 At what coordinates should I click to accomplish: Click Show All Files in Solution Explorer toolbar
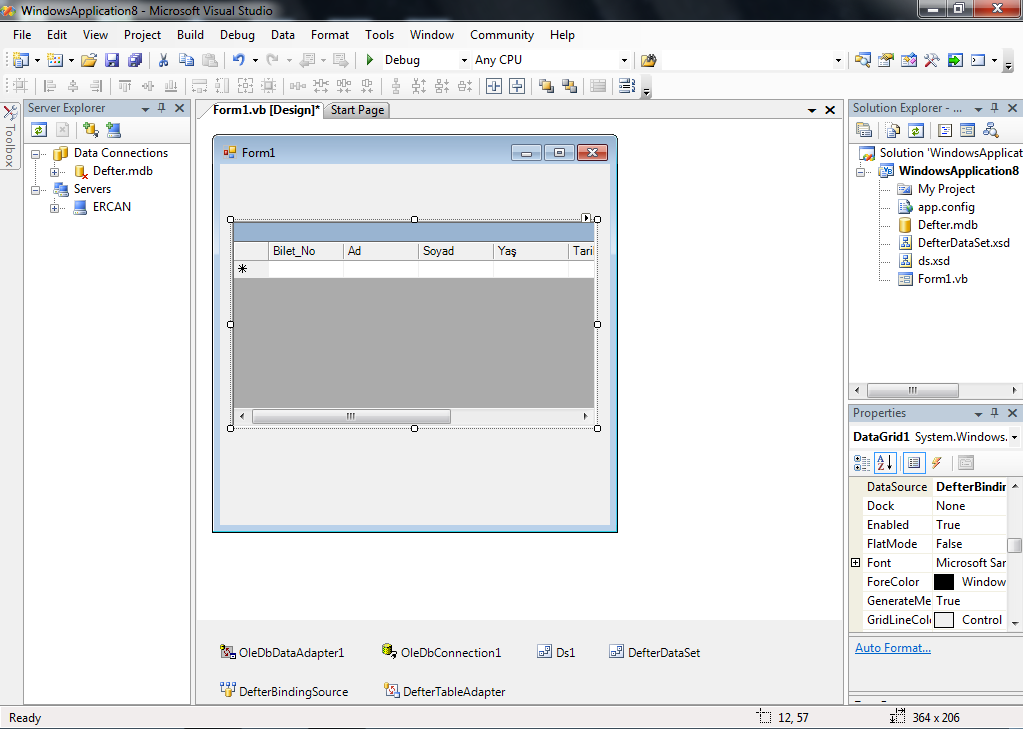point(893,130)
